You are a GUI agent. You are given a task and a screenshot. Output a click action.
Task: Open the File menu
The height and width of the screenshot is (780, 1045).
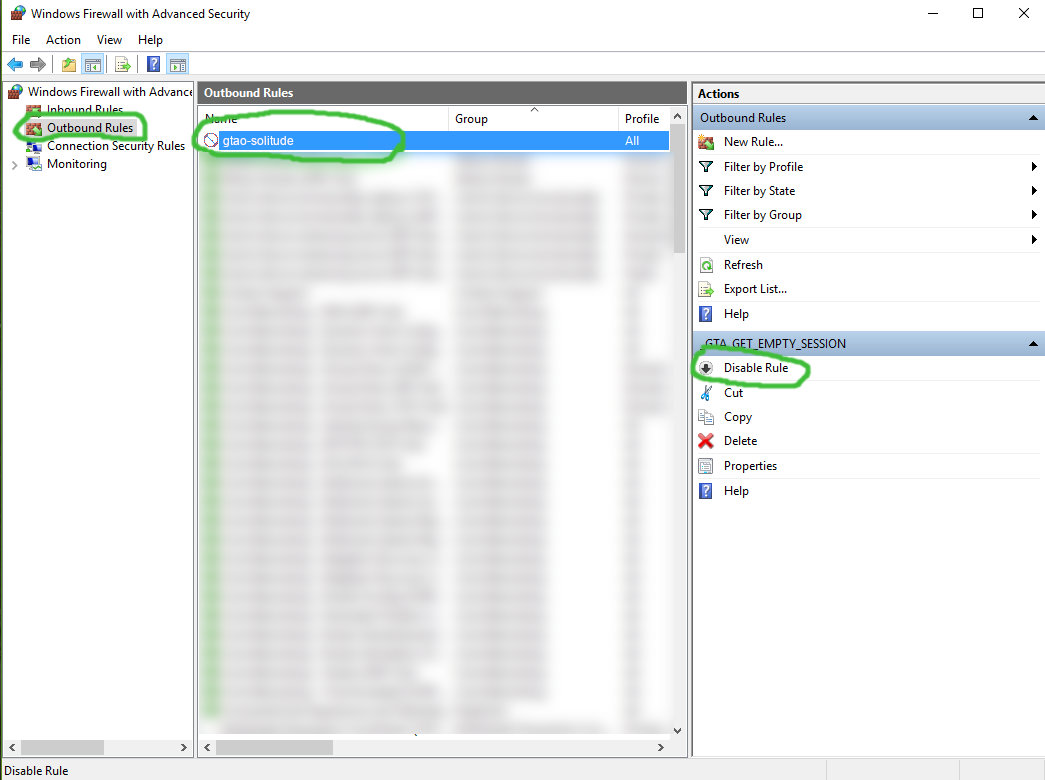point(21,40)
